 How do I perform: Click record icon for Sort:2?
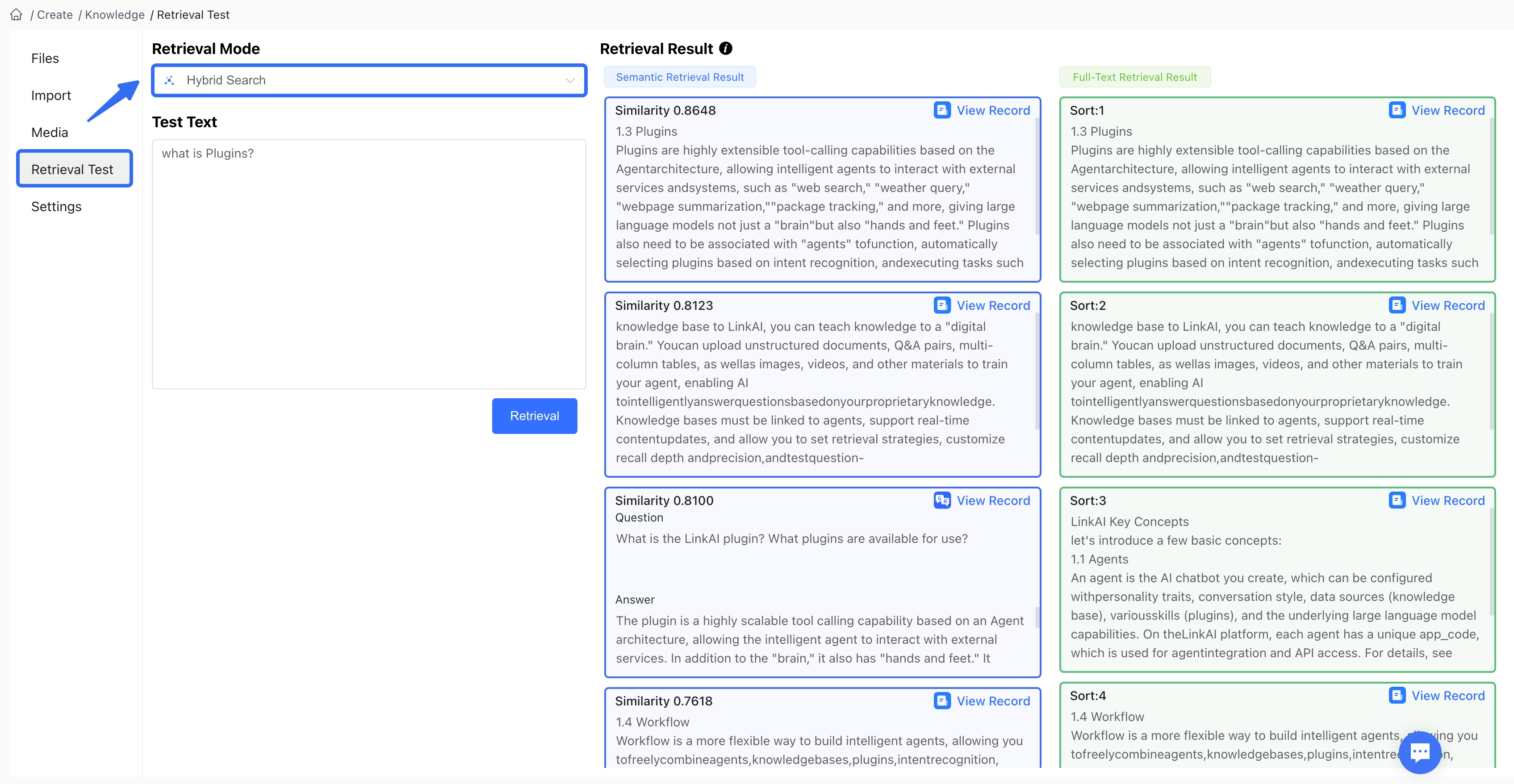click(x=1397, y=305)
